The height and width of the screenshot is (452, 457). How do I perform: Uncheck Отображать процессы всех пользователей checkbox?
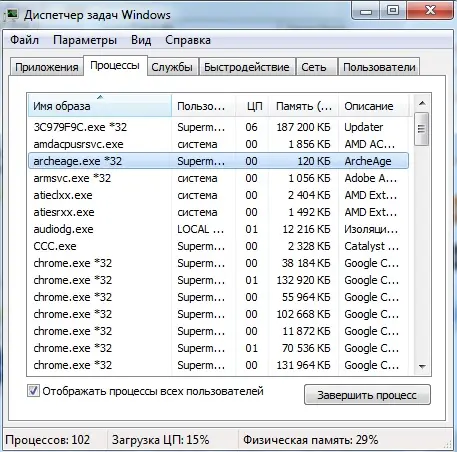33,391
